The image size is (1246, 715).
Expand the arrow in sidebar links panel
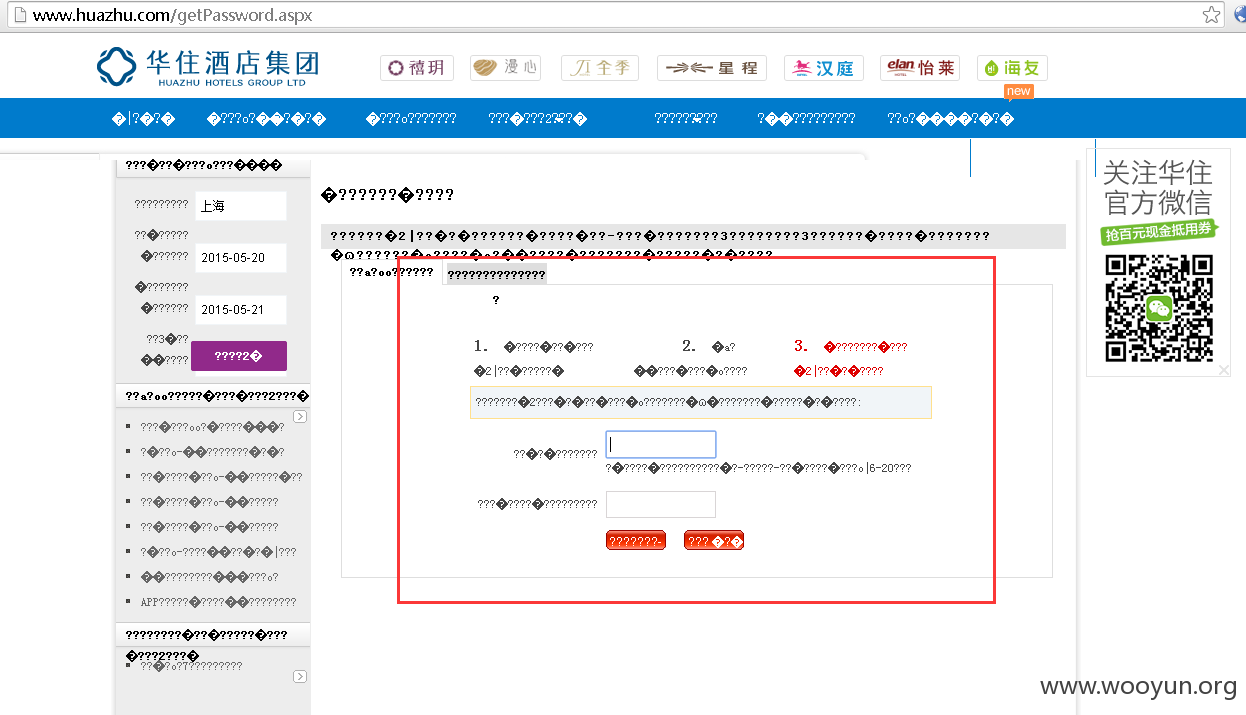click(x=299, y=416)
